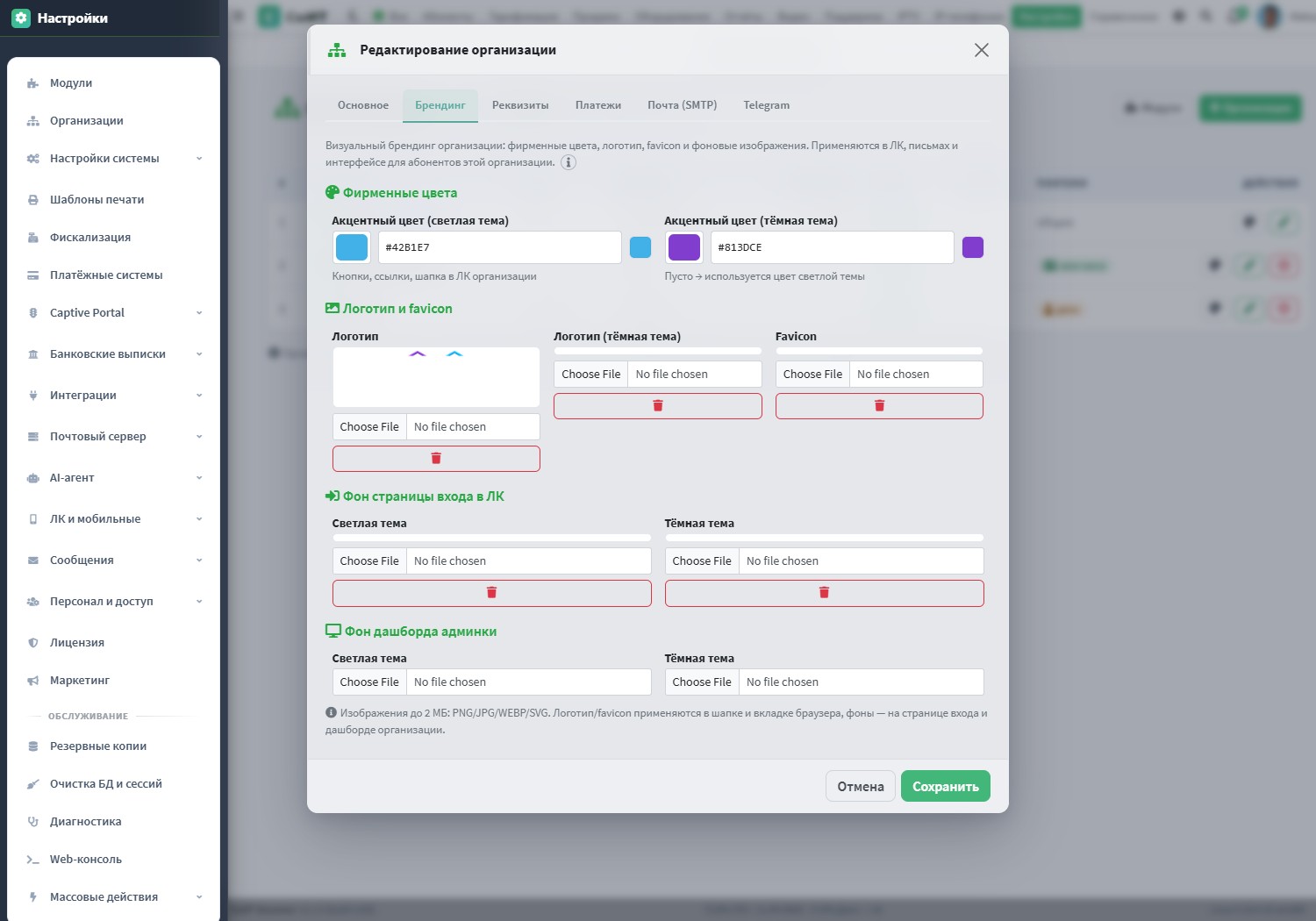Expand Банковские выписки submenu
The height and width of the screenshot is (921, 1316).
tap(113, 354)
